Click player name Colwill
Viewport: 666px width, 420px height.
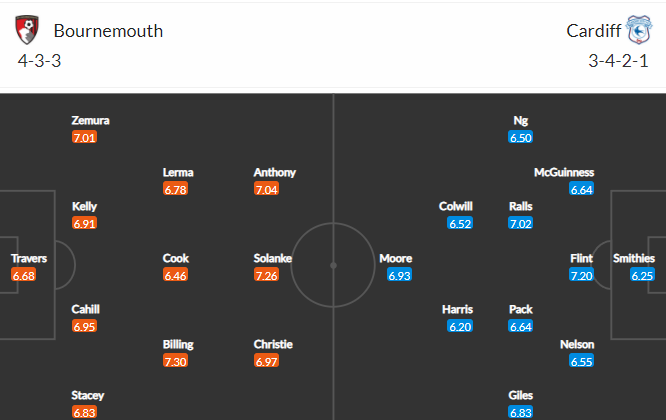coord(455,206)
